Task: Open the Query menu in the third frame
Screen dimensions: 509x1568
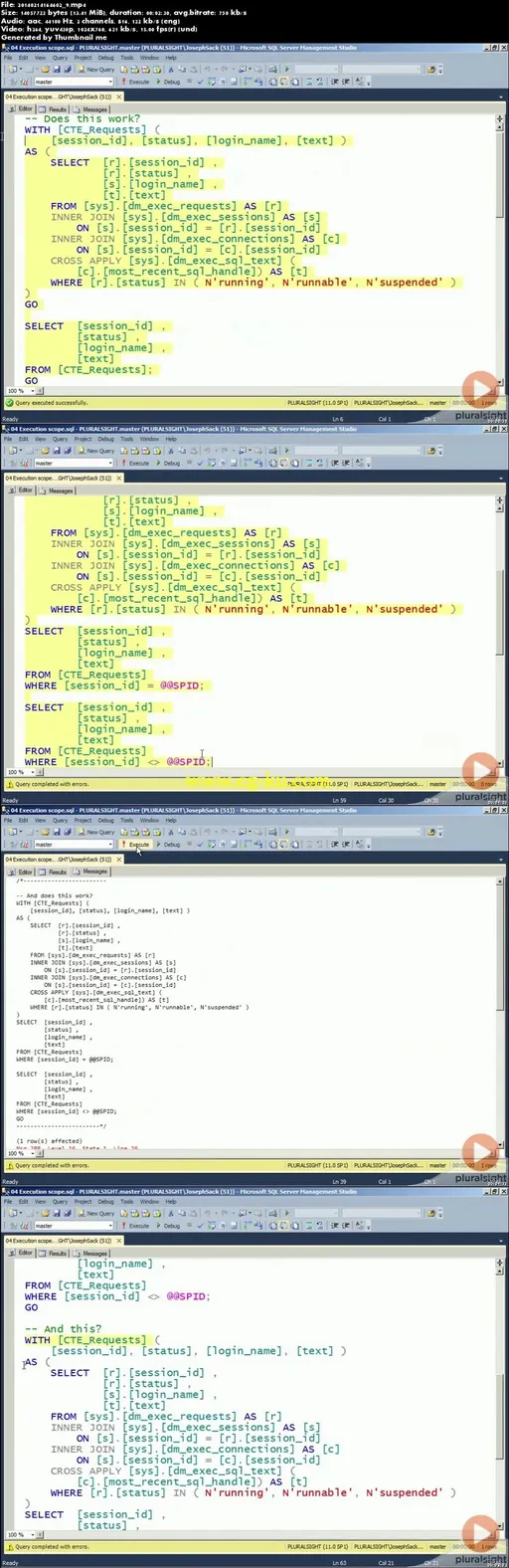Action: pos(60,821)
